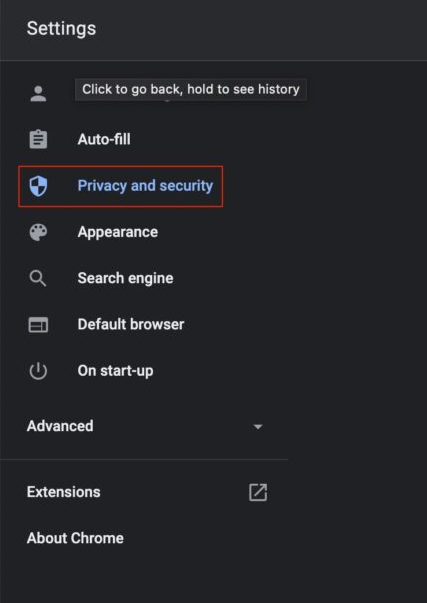Screen dimensions: 427x603
Task: Open About Chrome page
Action: pos(75,538)
